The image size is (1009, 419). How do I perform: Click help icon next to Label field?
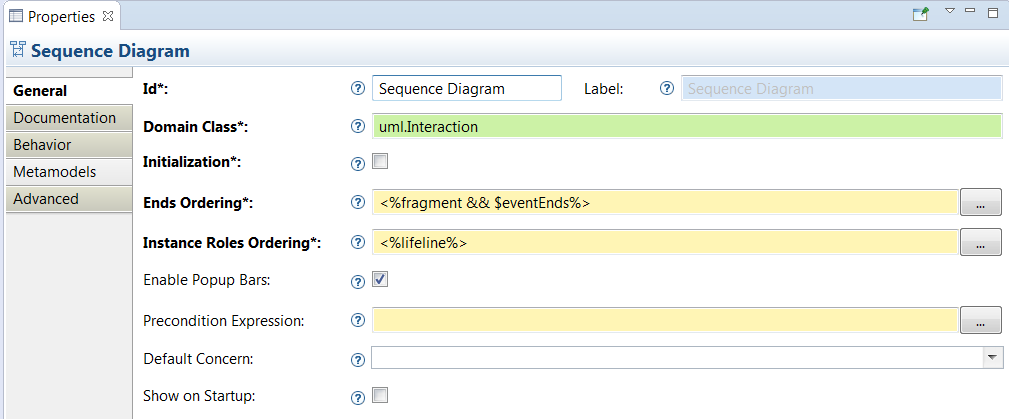click(x=667, y=89)
